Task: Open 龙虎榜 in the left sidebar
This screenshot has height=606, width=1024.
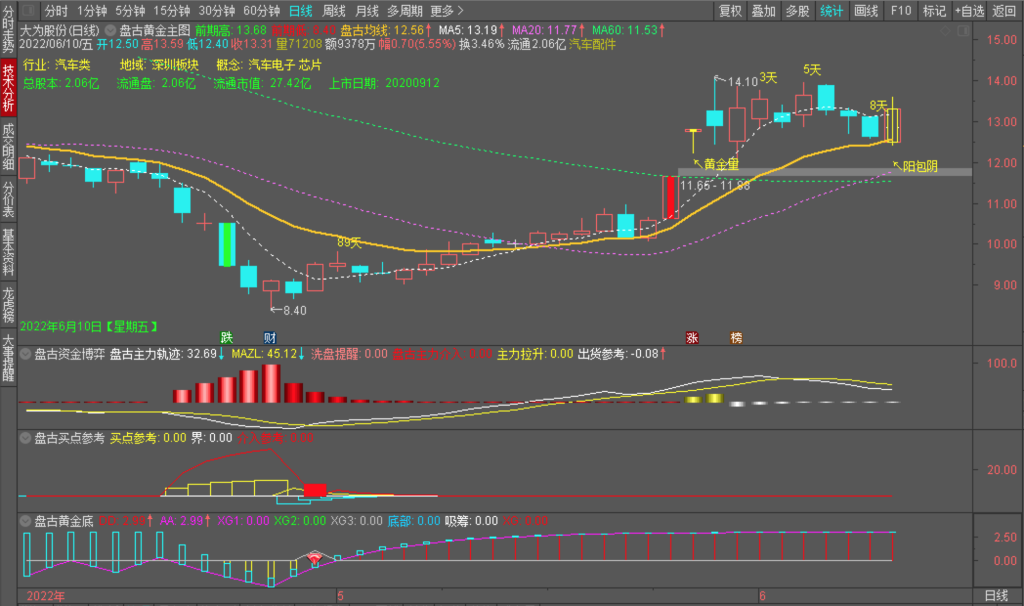Action: point(9,303)
